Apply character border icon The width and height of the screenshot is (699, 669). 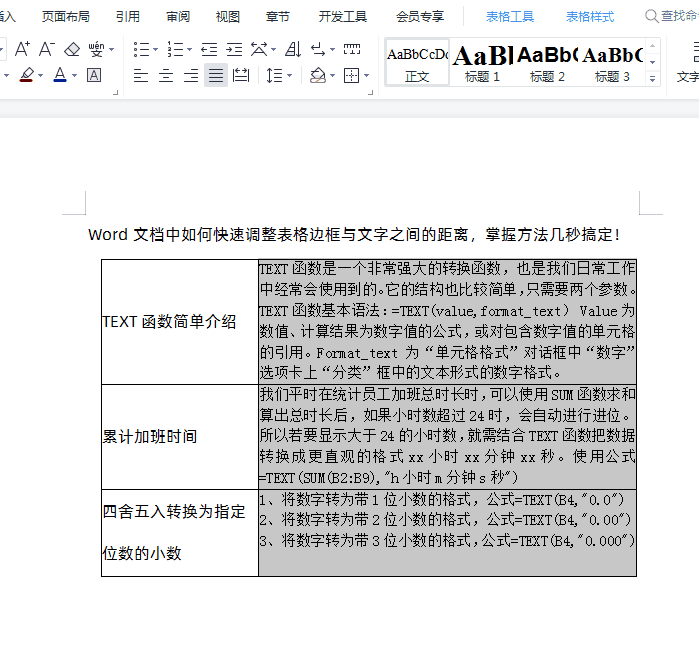coord(94,75)
